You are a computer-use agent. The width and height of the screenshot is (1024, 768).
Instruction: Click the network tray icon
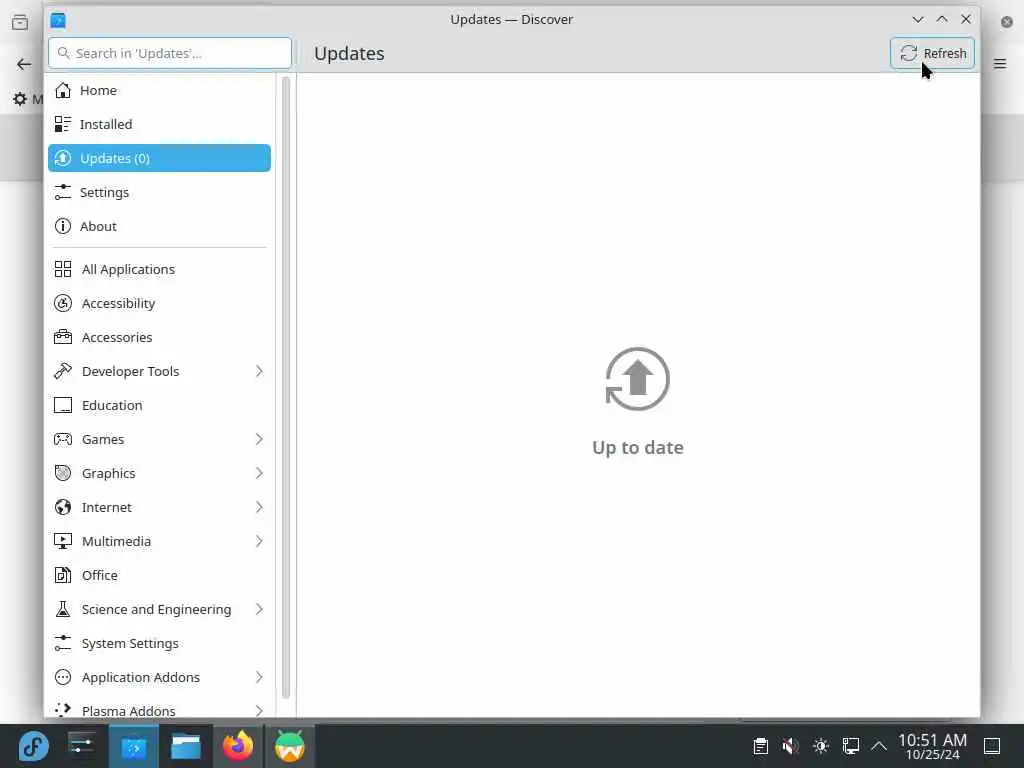pos(850,746)
